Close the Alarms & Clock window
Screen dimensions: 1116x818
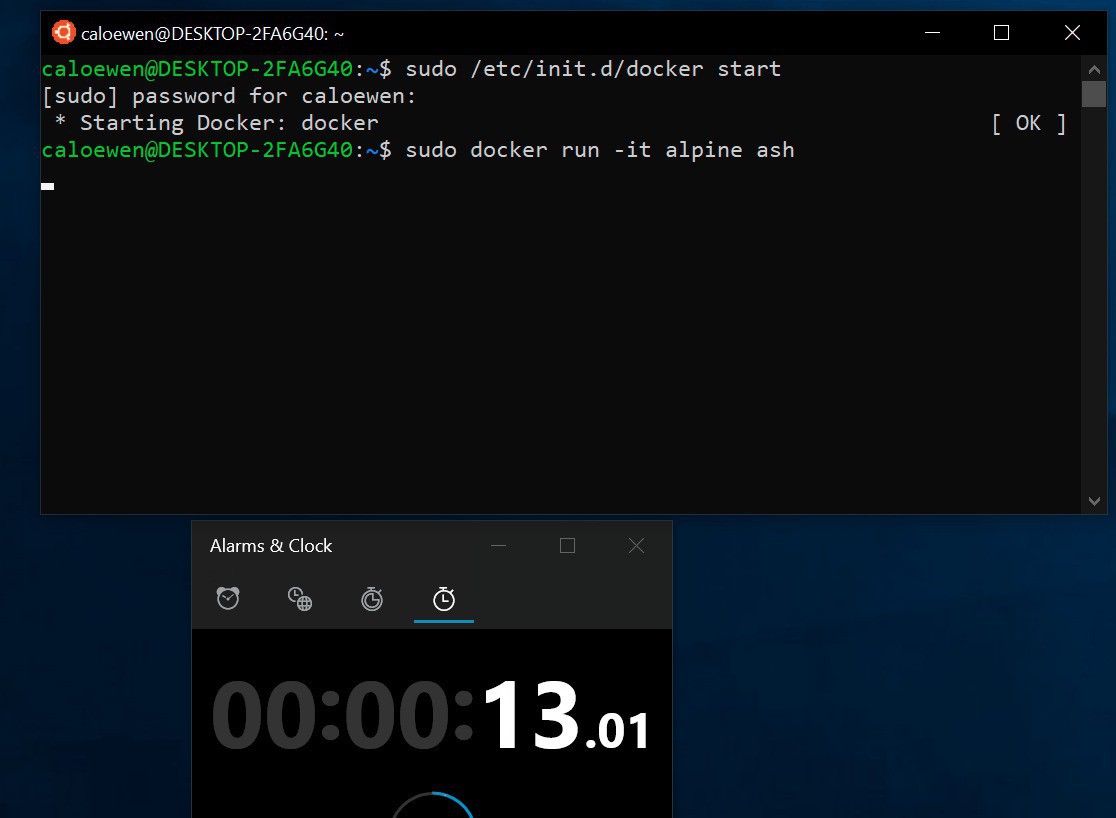[636, 546]
